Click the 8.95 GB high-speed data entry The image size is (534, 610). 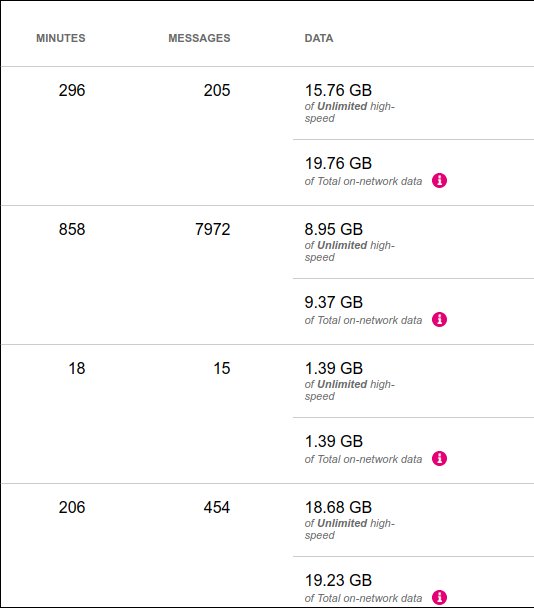tap(334, 229)
